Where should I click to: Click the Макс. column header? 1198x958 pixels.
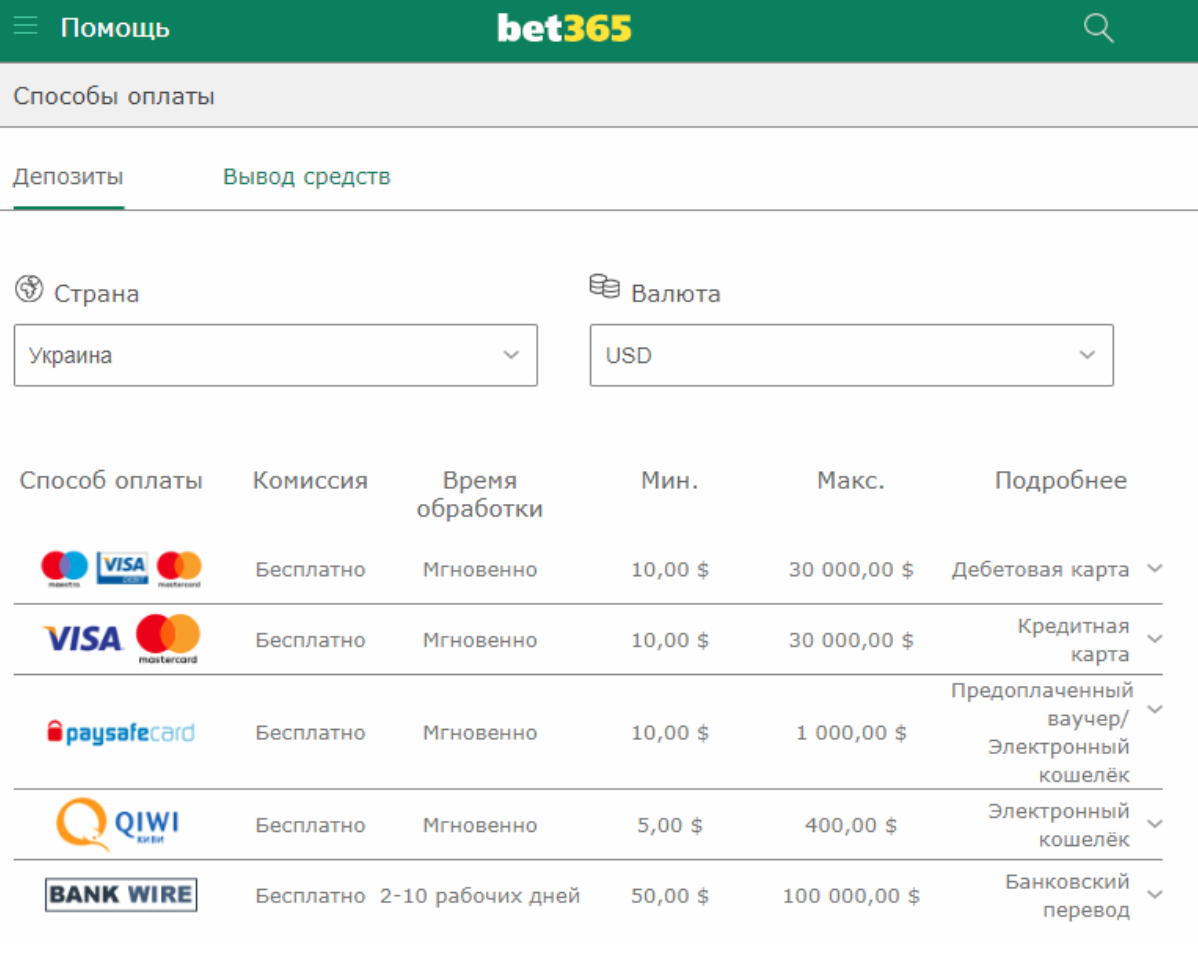(850, 481)
